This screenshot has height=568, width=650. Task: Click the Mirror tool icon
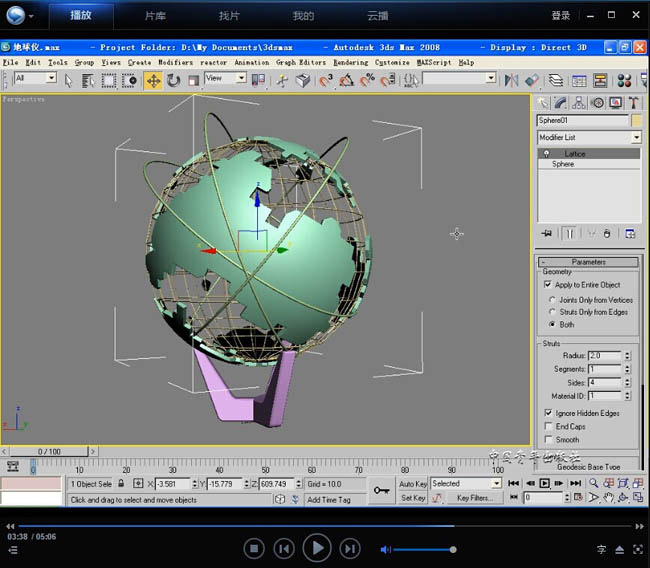[x=511, y=80]
